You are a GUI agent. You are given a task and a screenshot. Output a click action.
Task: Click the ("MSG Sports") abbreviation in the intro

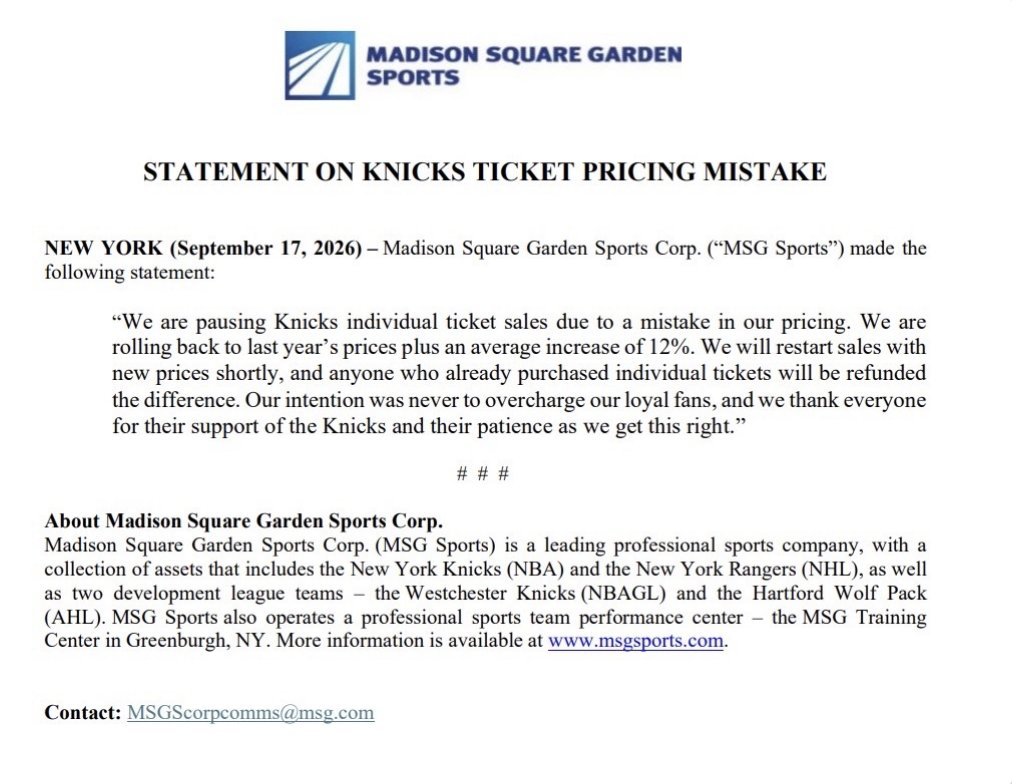point(776,248)
